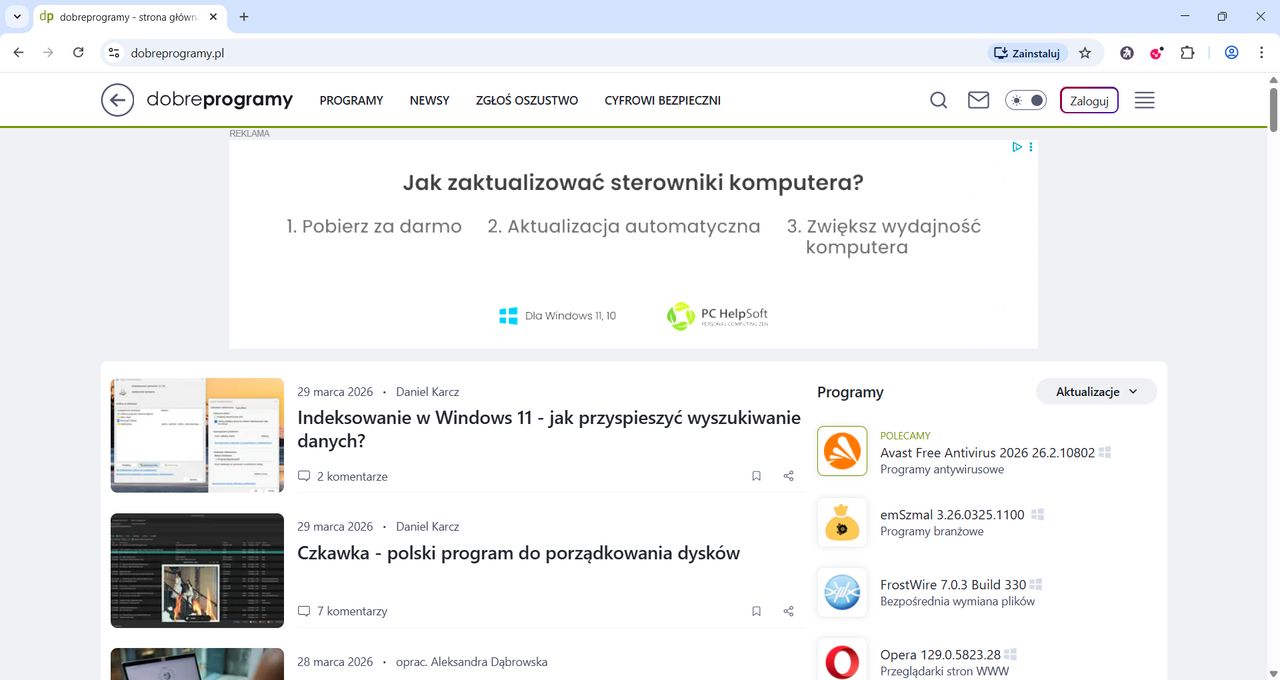Viewport: 1280px width, 680px height.
Task: Click the Programy branżowe category text
Action: 932,531
